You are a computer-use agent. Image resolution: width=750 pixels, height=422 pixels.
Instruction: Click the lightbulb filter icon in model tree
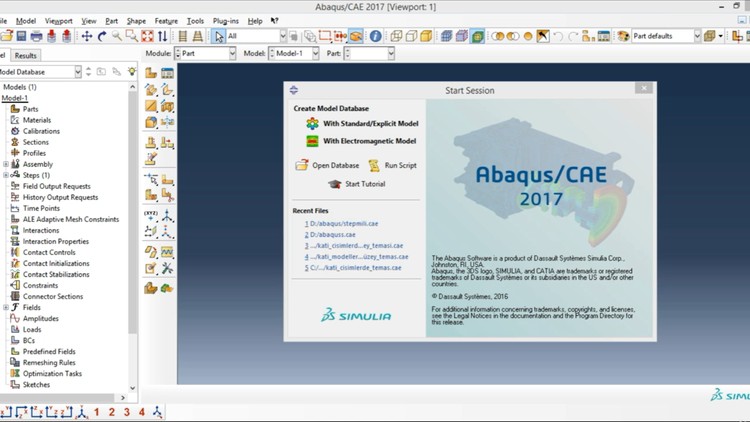coord(132,71)
